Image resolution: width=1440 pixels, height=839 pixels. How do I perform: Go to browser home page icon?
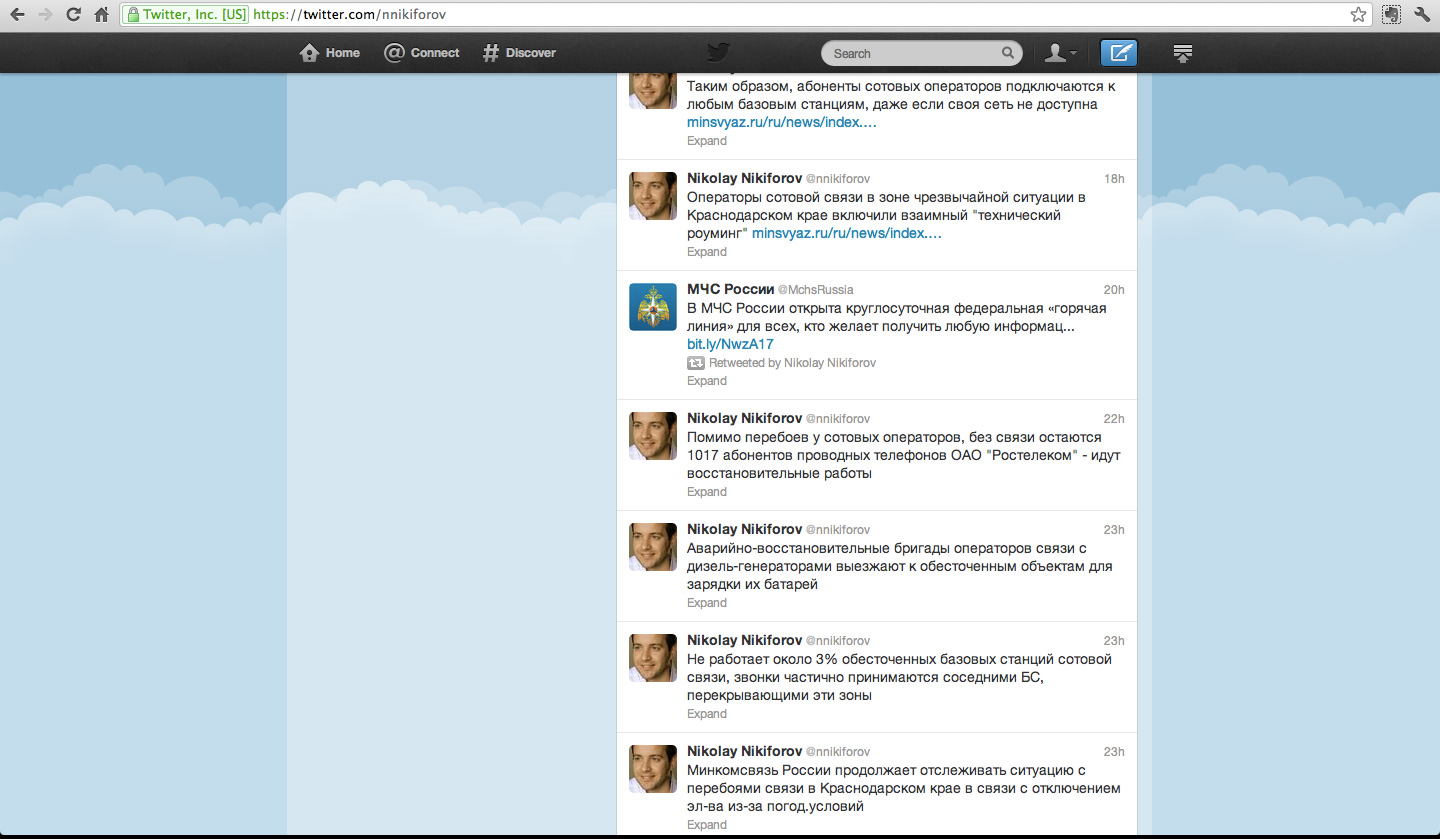[x=101, y=15]
